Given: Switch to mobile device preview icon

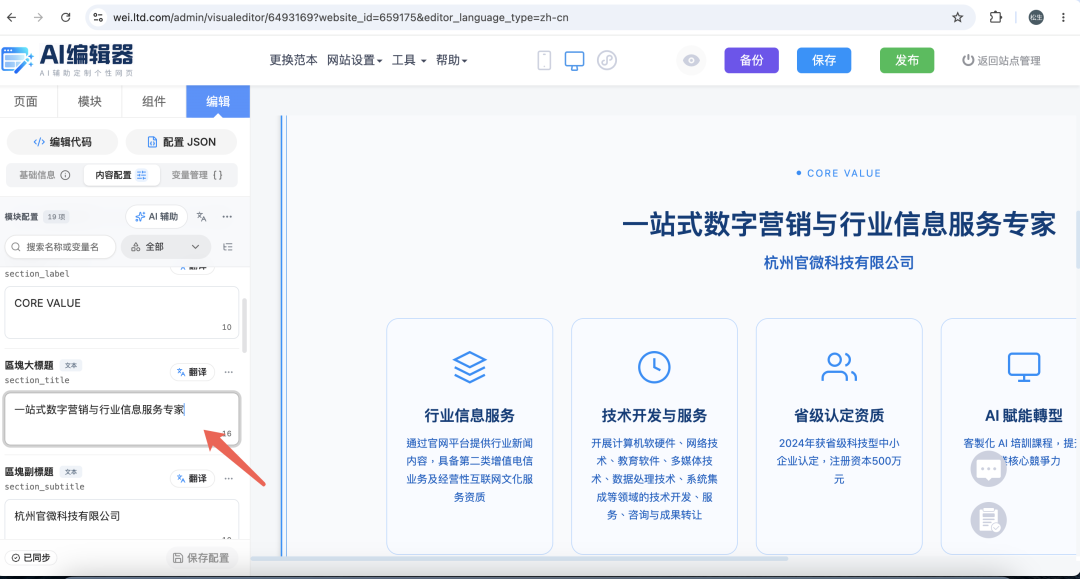Looking at the screenshot, I should [x=544, y=61].
